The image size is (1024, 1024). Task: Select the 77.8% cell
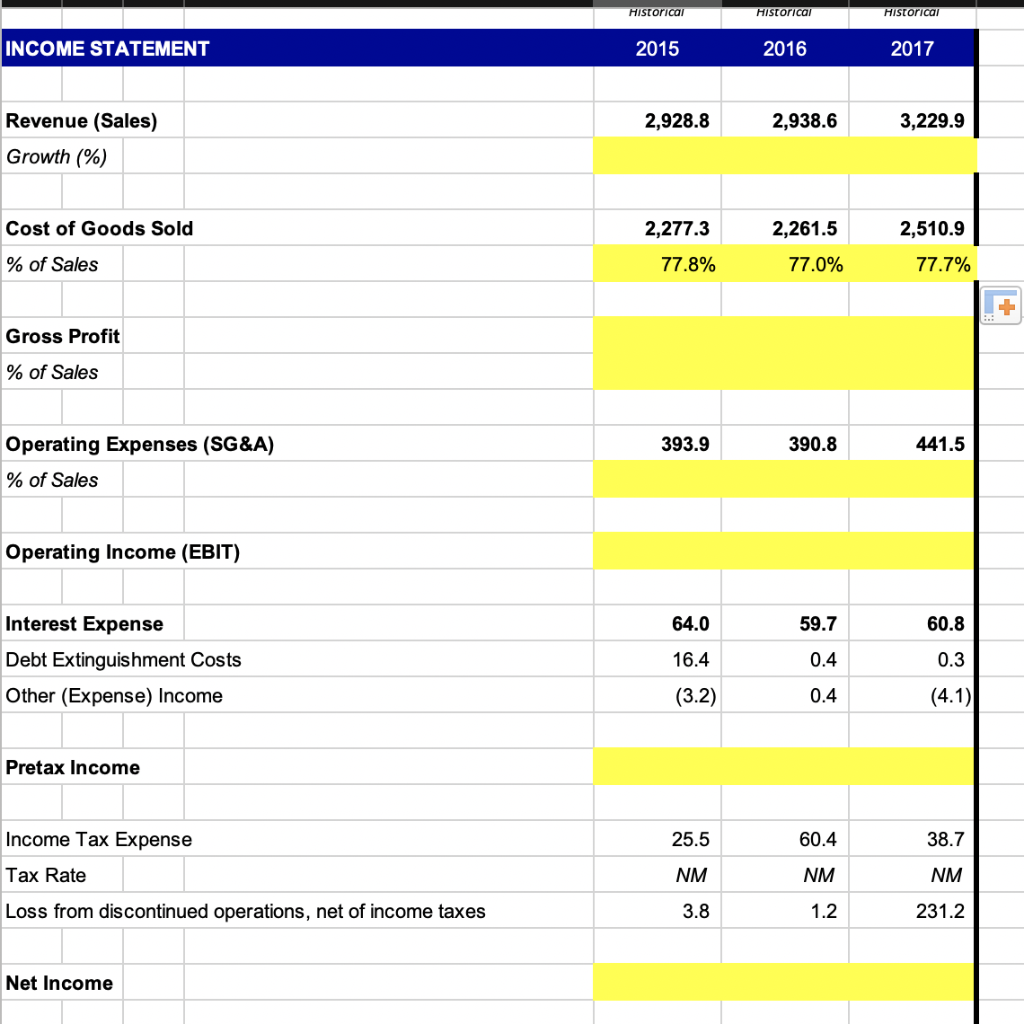tap(657, 264)
